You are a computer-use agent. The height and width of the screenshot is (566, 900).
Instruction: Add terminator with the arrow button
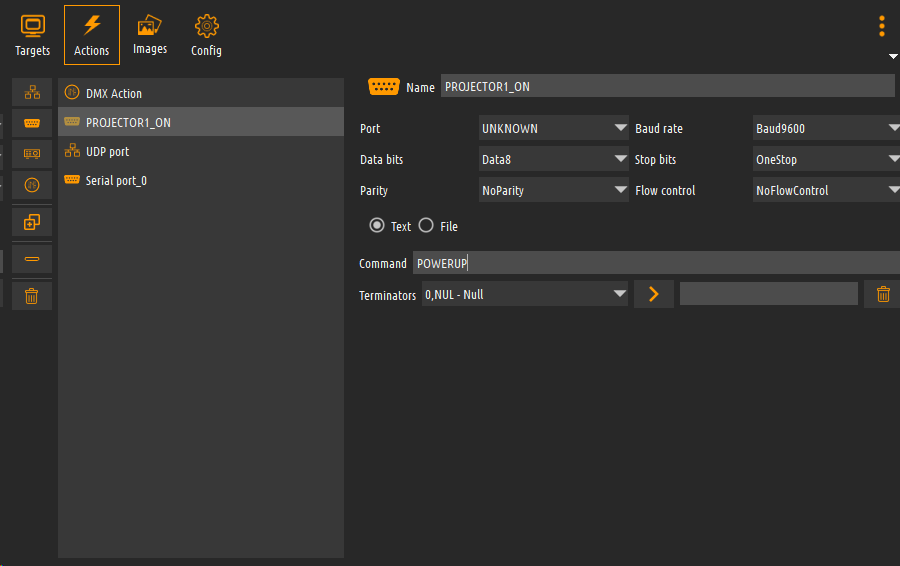[x=654, y=294]
